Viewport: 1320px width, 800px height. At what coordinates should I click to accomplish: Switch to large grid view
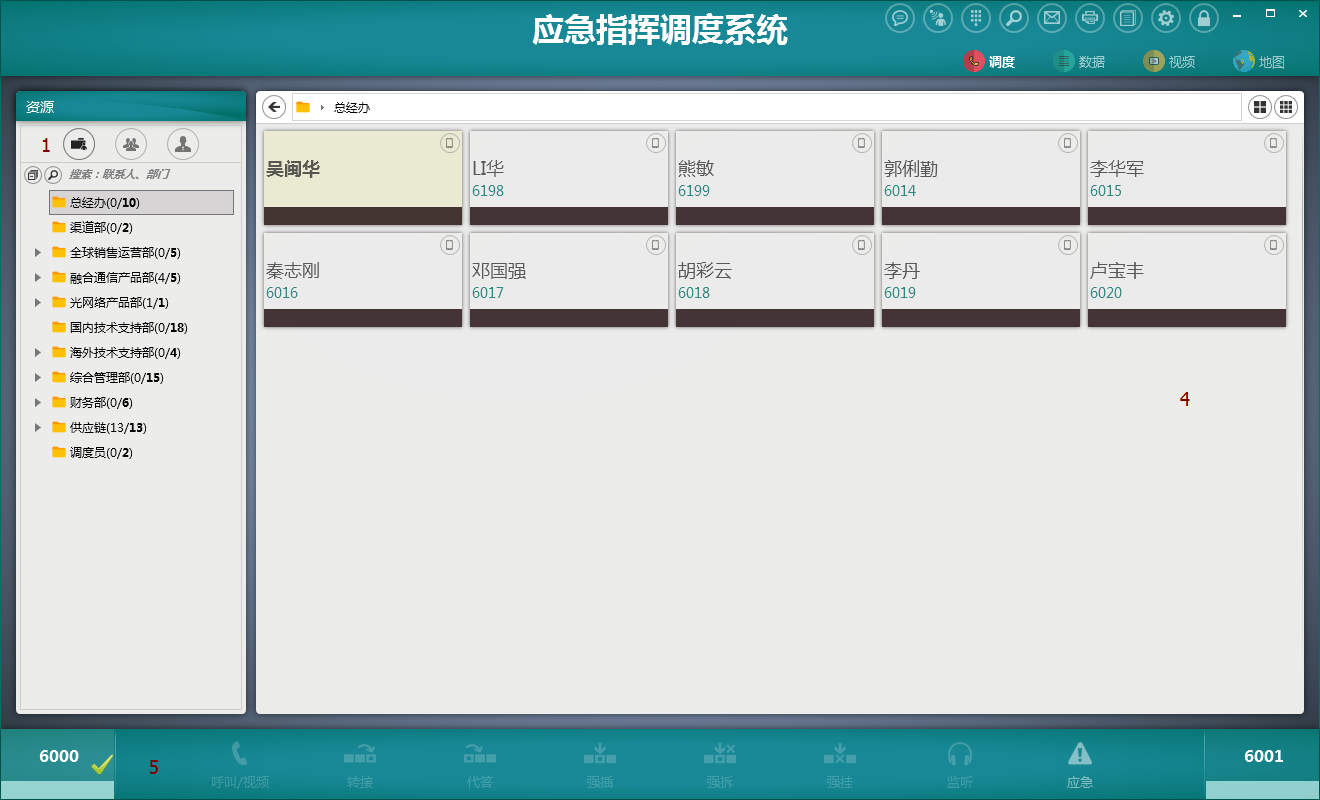point(1260,107)
